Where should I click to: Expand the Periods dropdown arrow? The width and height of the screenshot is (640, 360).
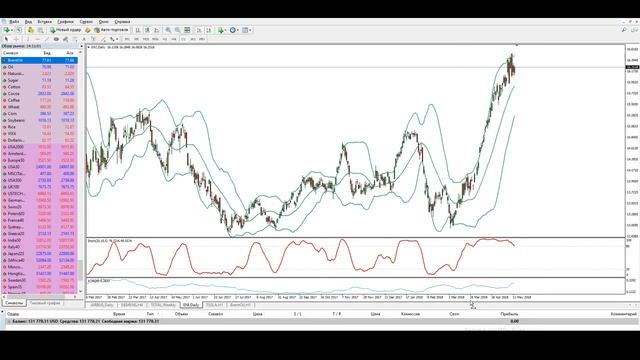(x=237, y=30)
